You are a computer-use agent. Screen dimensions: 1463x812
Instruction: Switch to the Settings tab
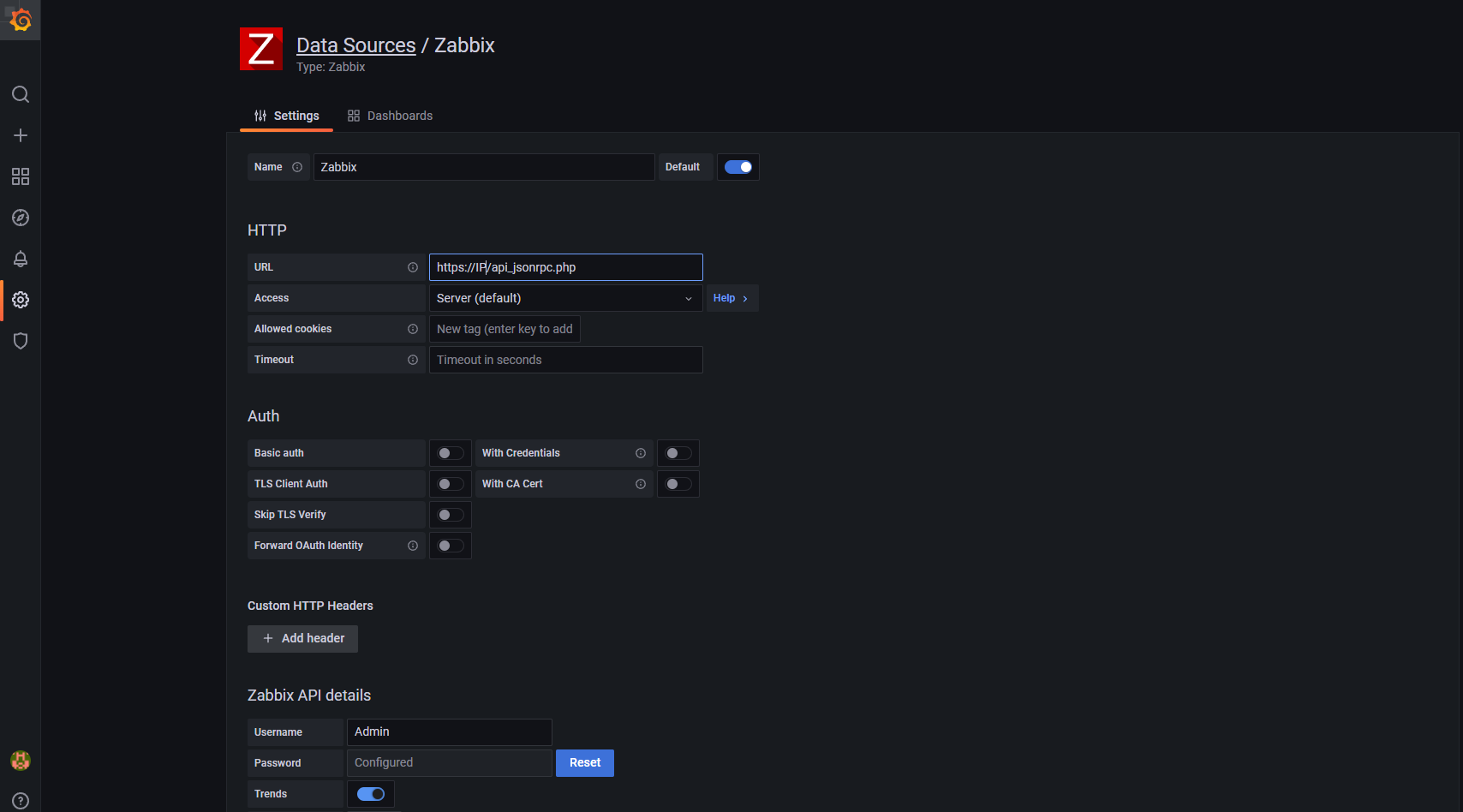tap(286, 116)
